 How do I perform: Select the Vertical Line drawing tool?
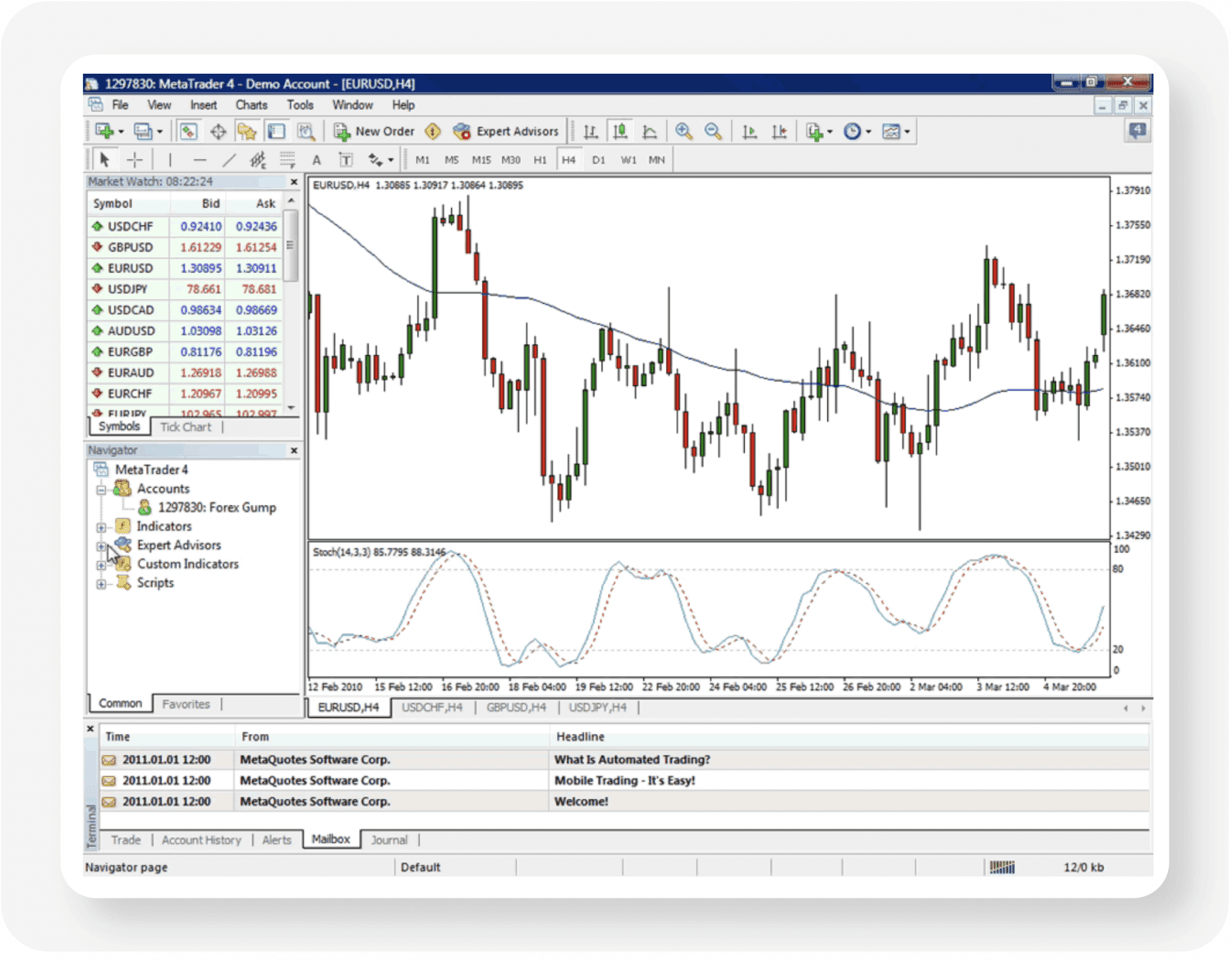[x=170, y=159]
